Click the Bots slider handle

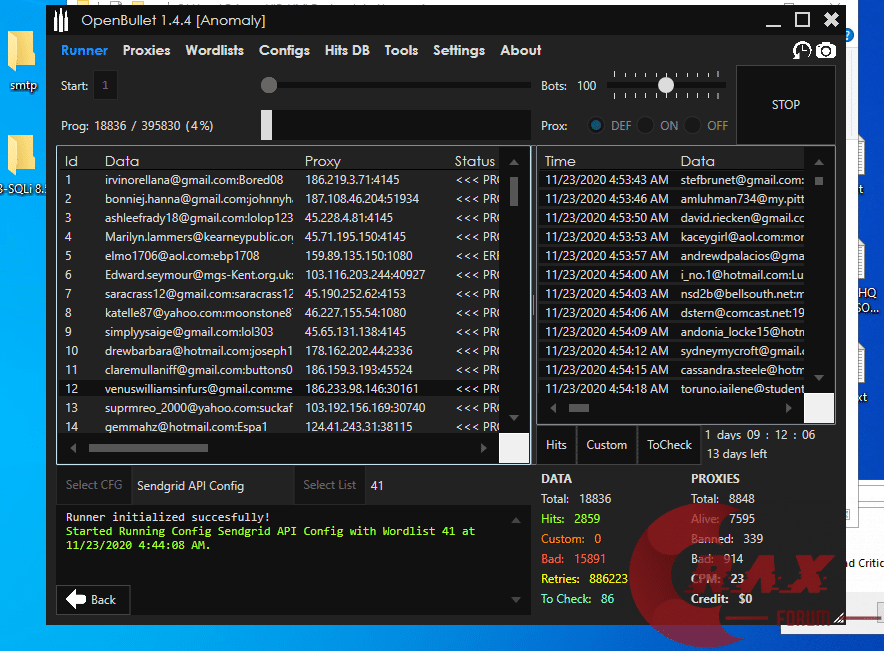pyautogui.click(x=666, y=86)
